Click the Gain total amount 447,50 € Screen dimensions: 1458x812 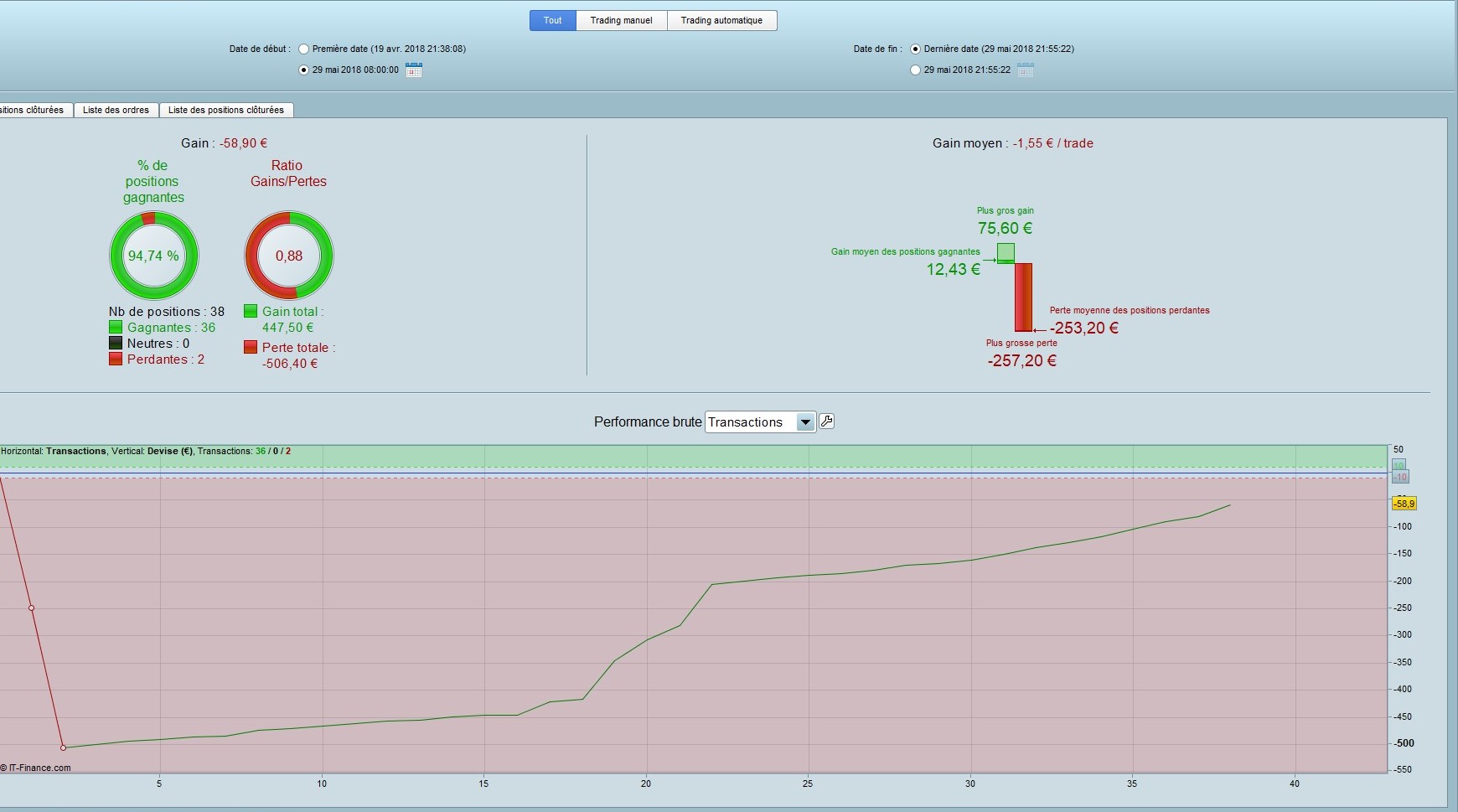[x=288, y=328]
